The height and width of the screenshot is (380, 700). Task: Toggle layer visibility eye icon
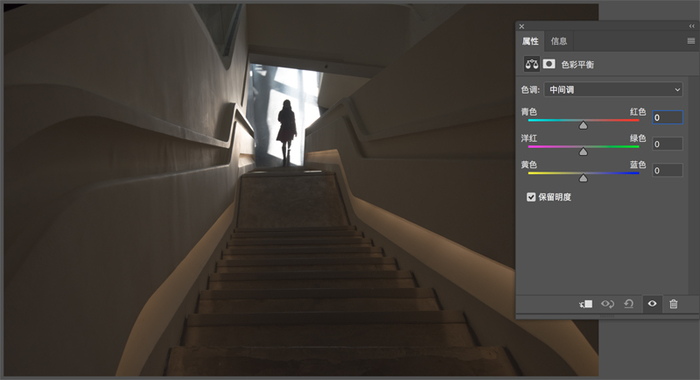[x=652, y=304]
